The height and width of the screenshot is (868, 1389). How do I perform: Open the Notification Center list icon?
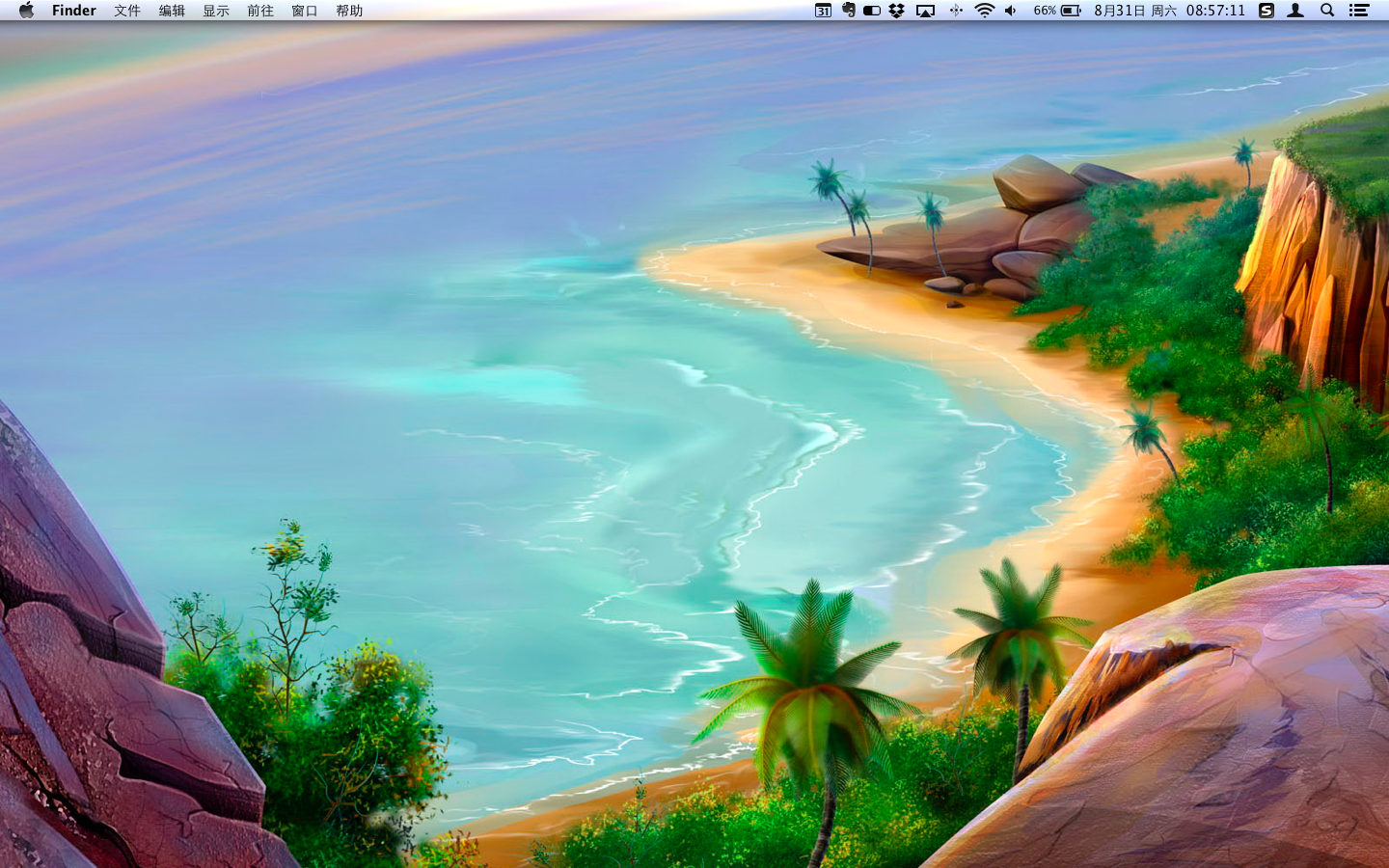point(1359,11)
